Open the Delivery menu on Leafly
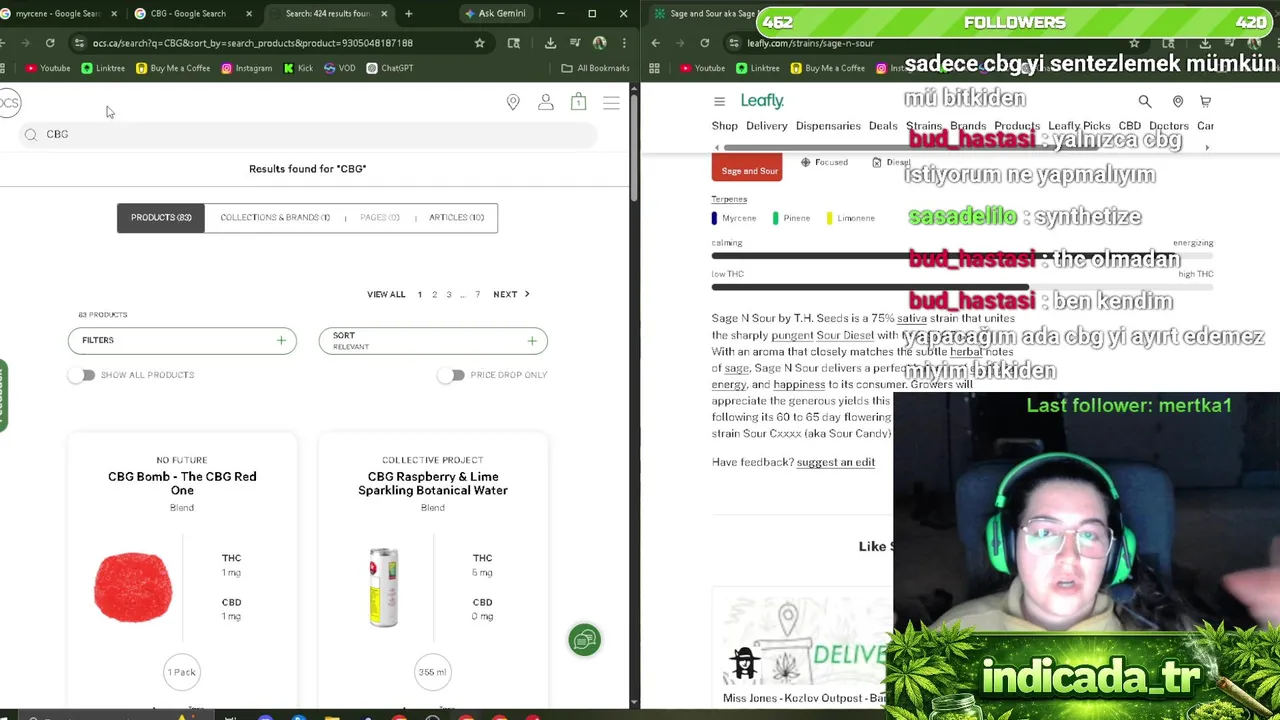This screenshot has width=1280, height=720. click(767, 126)
